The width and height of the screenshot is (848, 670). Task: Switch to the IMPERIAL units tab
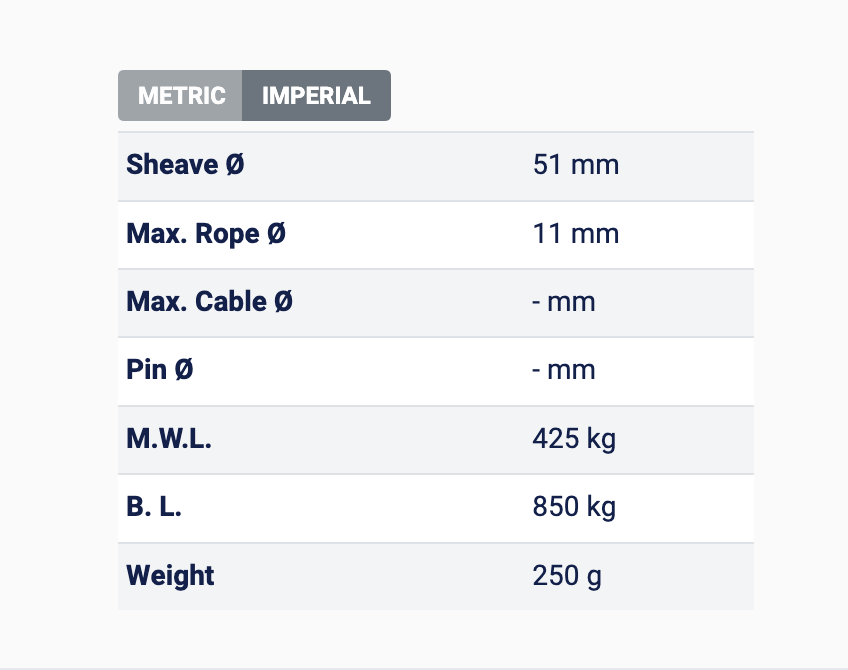(316, 96)
